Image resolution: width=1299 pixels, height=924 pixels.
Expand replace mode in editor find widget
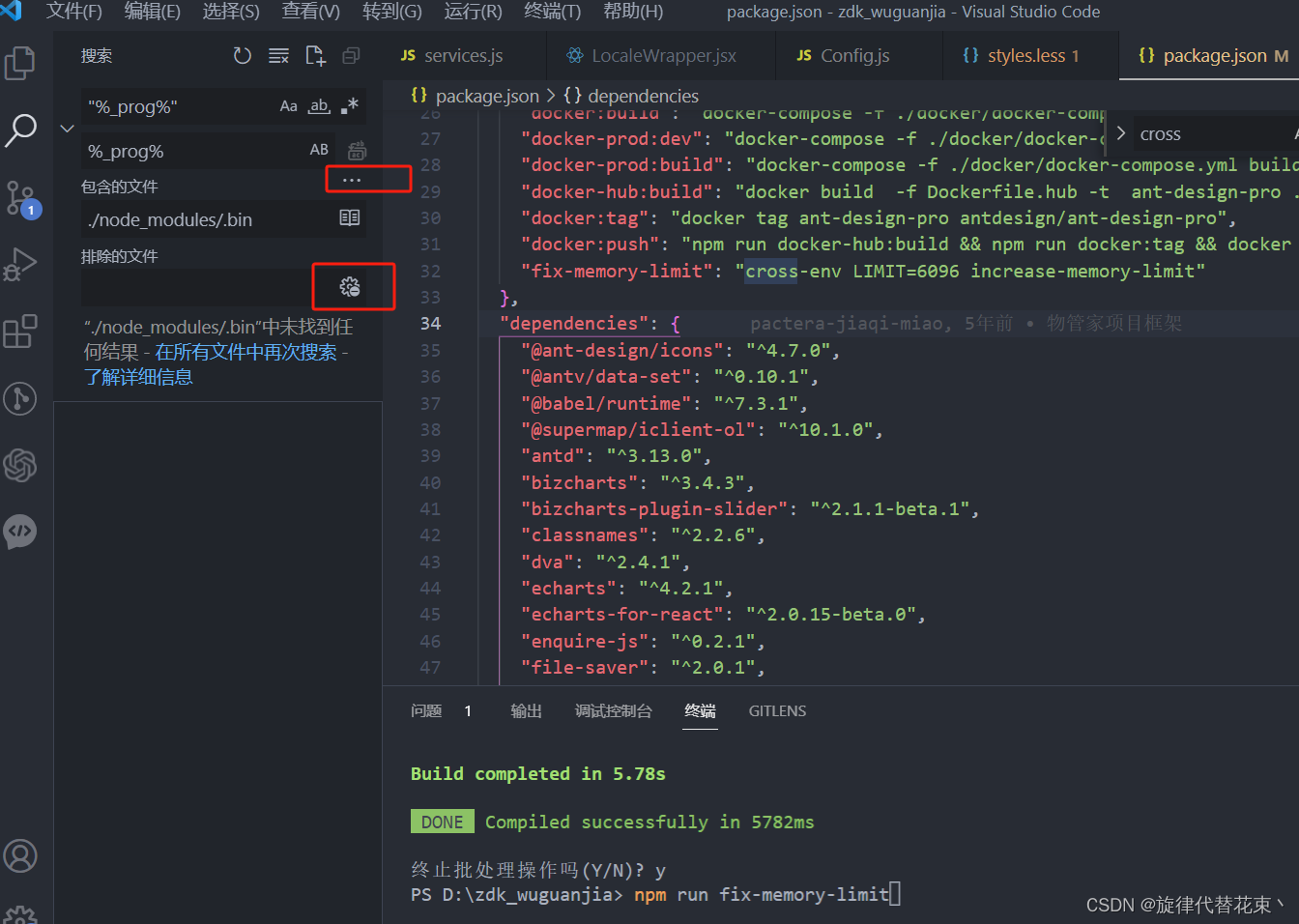[x=1121, y=133]
